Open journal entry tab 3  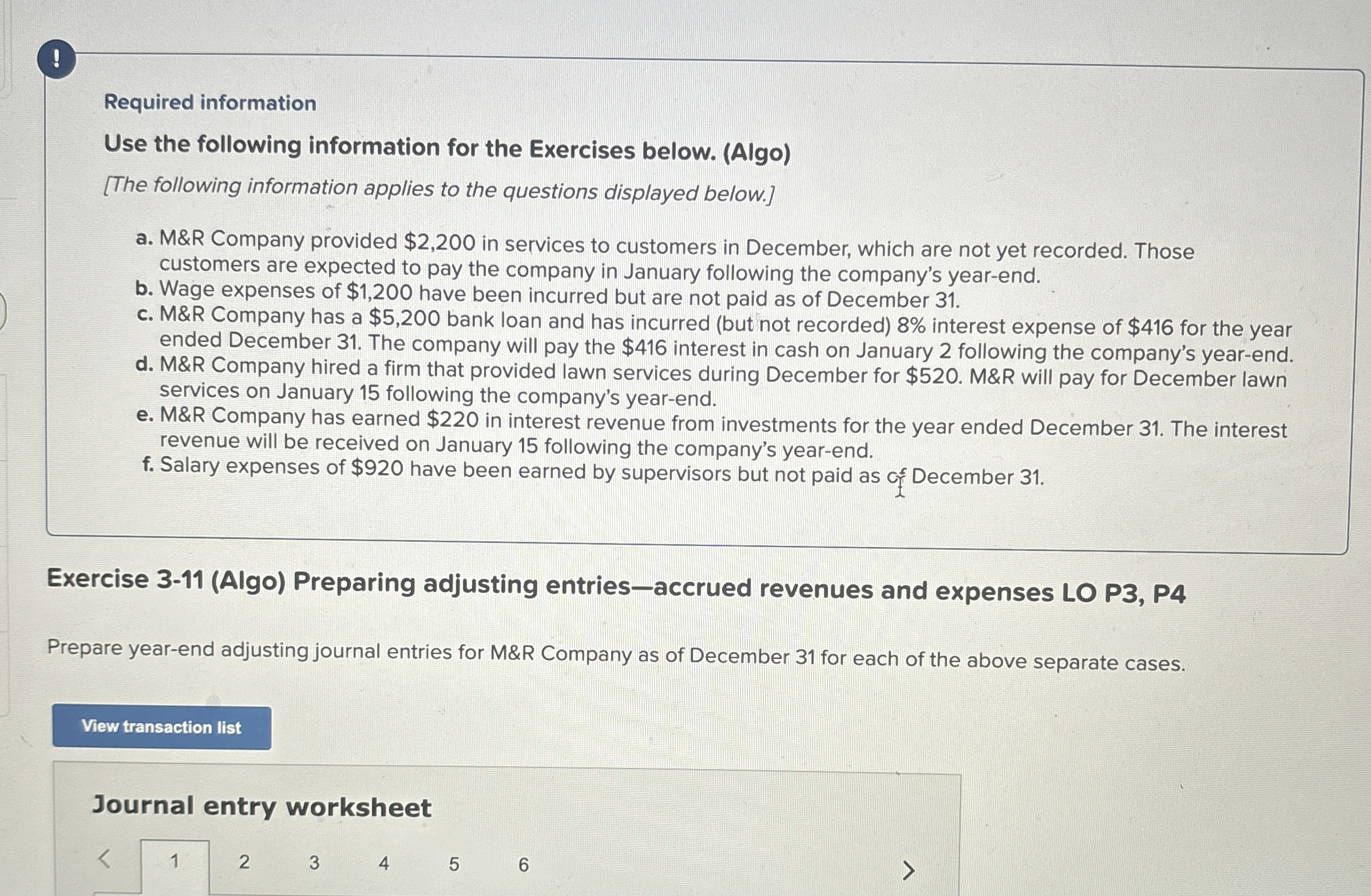click(314, 863)
